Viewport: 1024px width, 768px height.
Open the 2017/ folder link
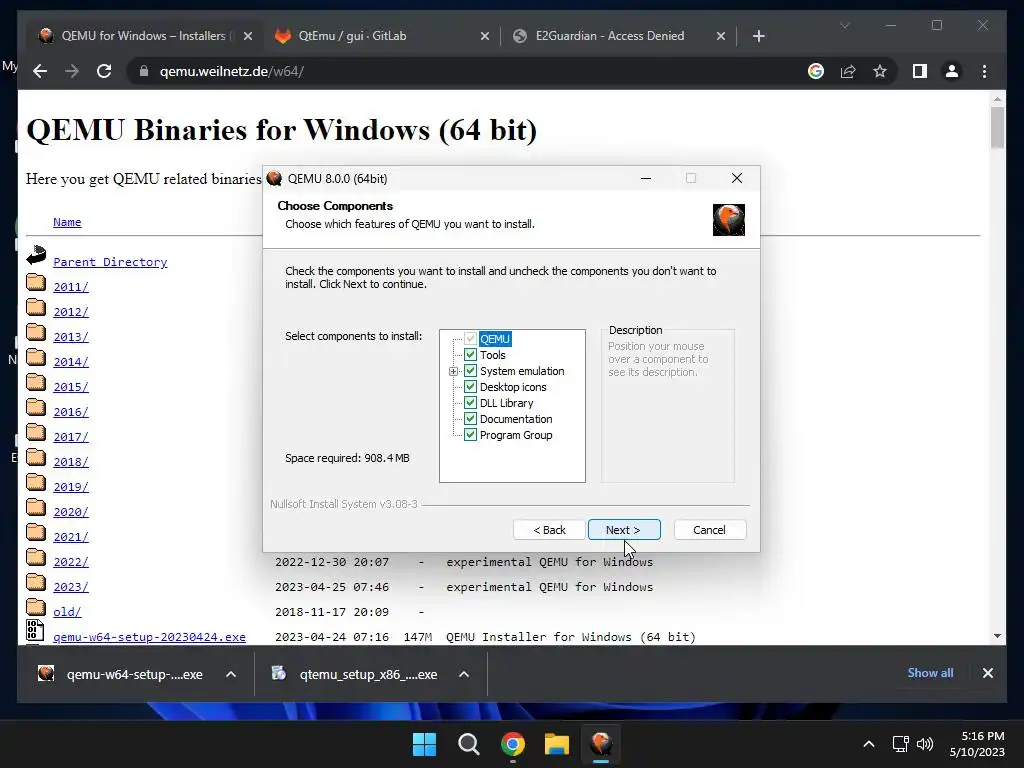[x=71, y=437]
